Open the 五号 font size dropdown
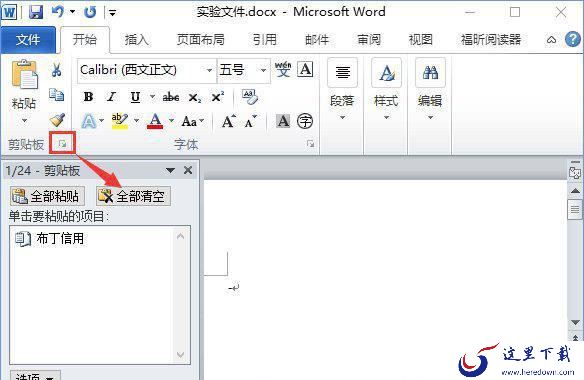This screenshot has width=584, height=380. click(263, 70)
